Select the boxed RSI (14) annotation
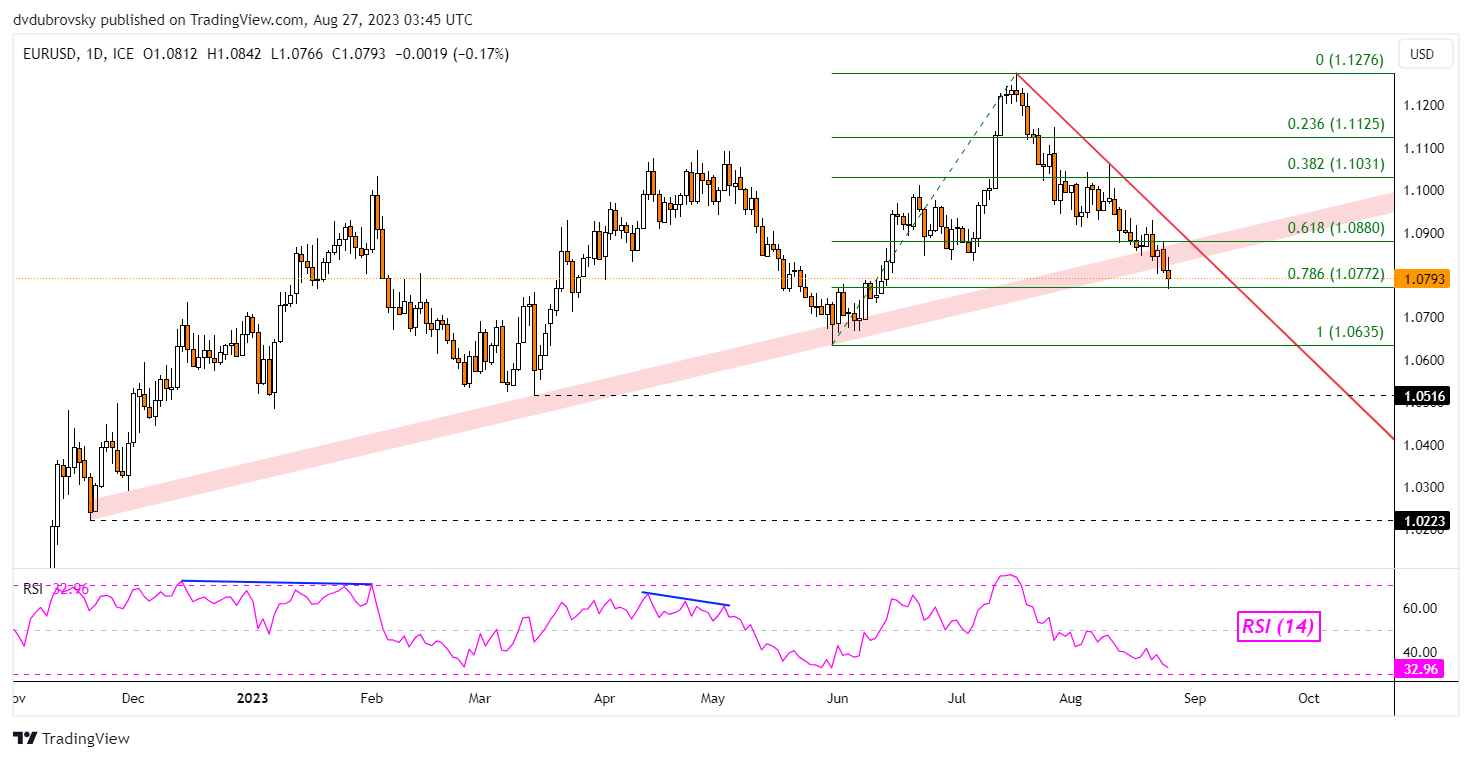 (1277, 627)
